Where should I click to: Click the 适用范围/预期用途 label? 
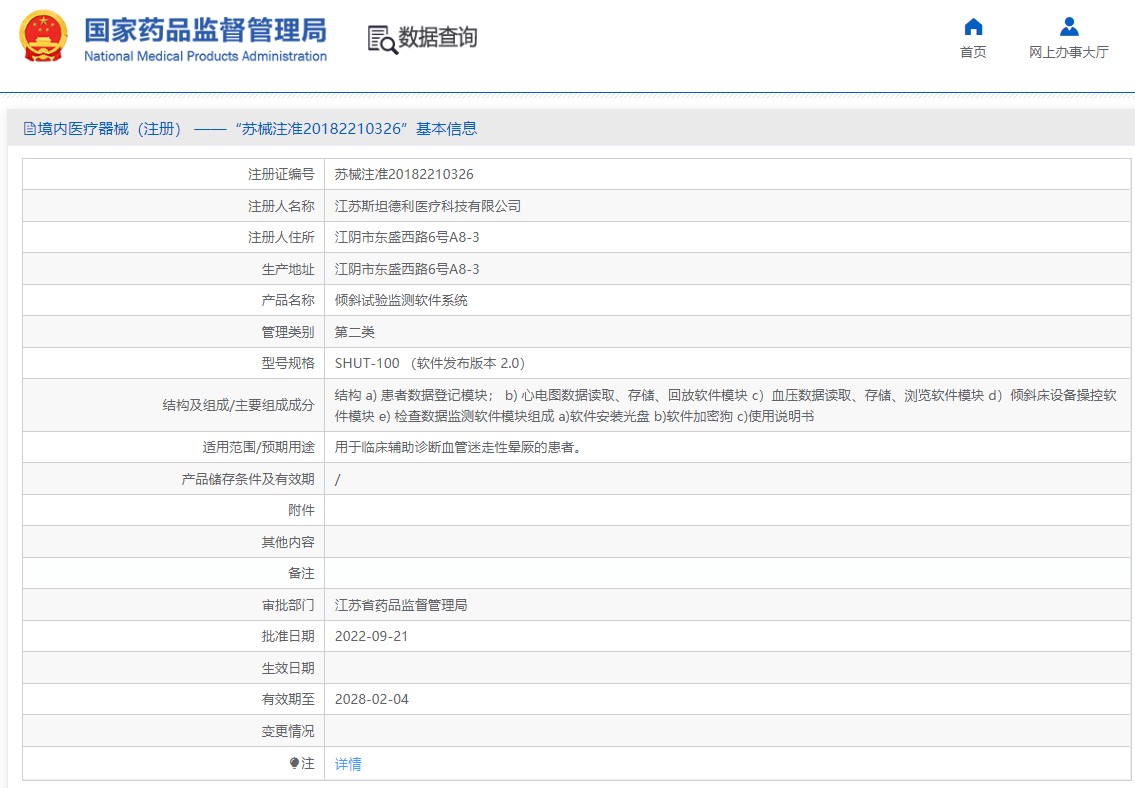pos(258,447)
